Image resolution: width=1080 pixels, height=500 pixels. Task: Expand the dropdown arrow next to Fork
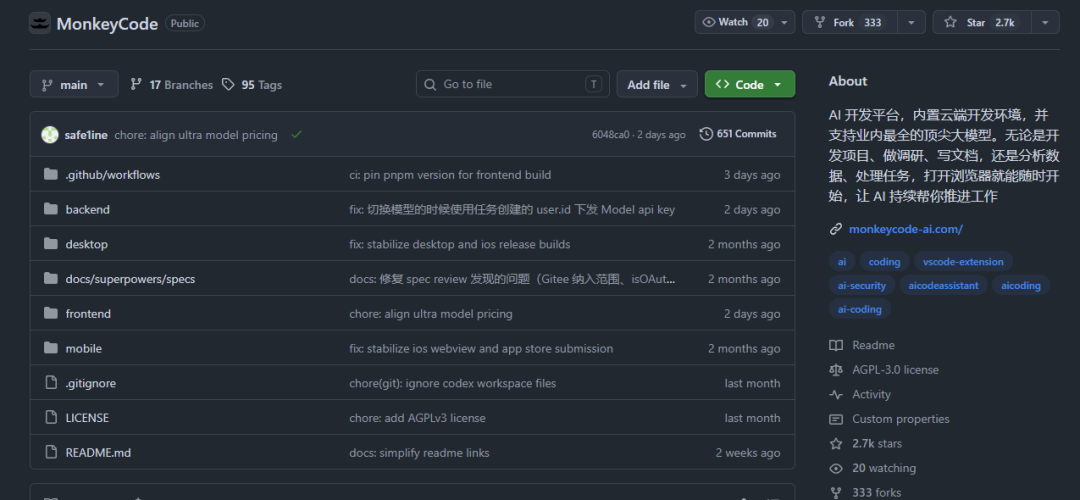[x=911, y=22]
